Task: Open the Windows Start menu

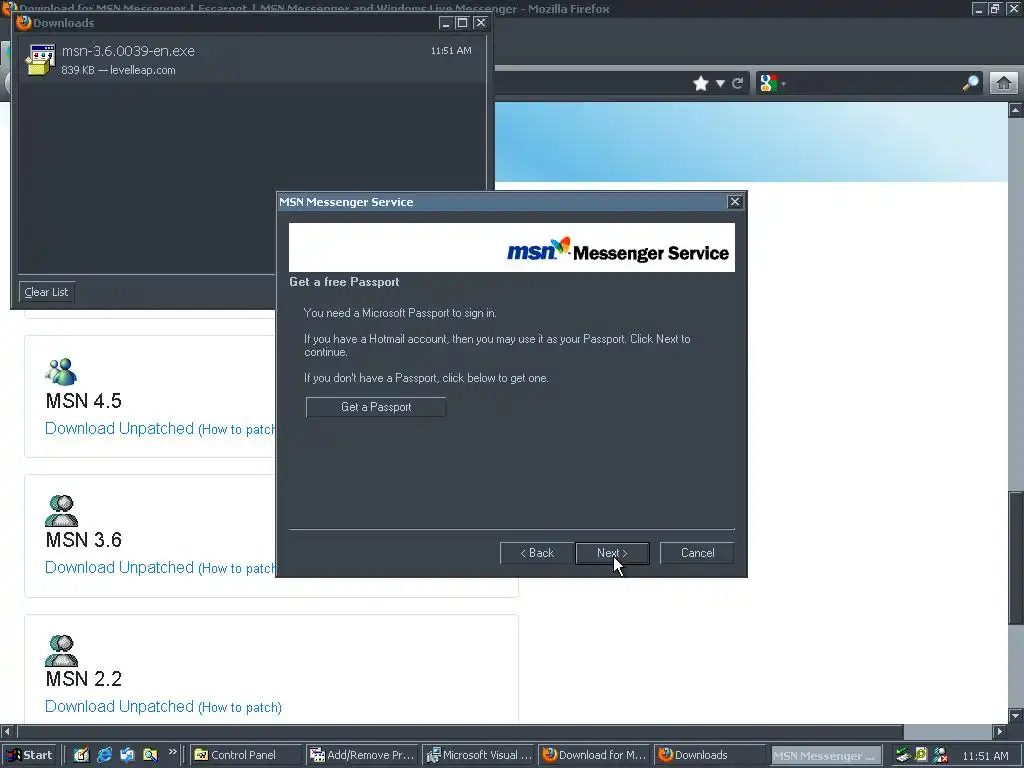Action: pyautogui.click(x=29, y=755)
